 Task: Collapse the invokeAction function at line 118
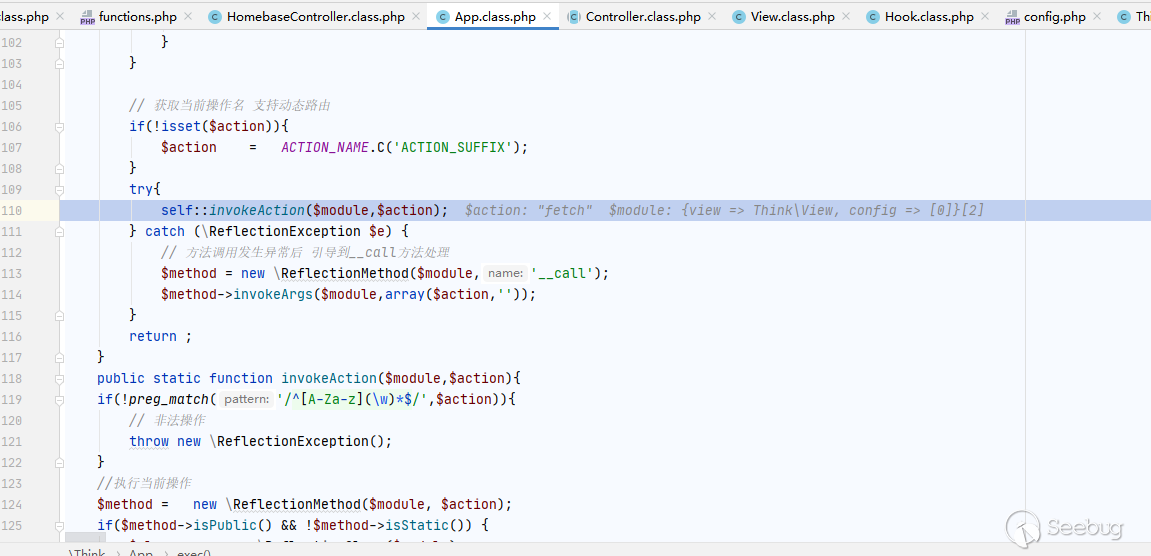59,378
